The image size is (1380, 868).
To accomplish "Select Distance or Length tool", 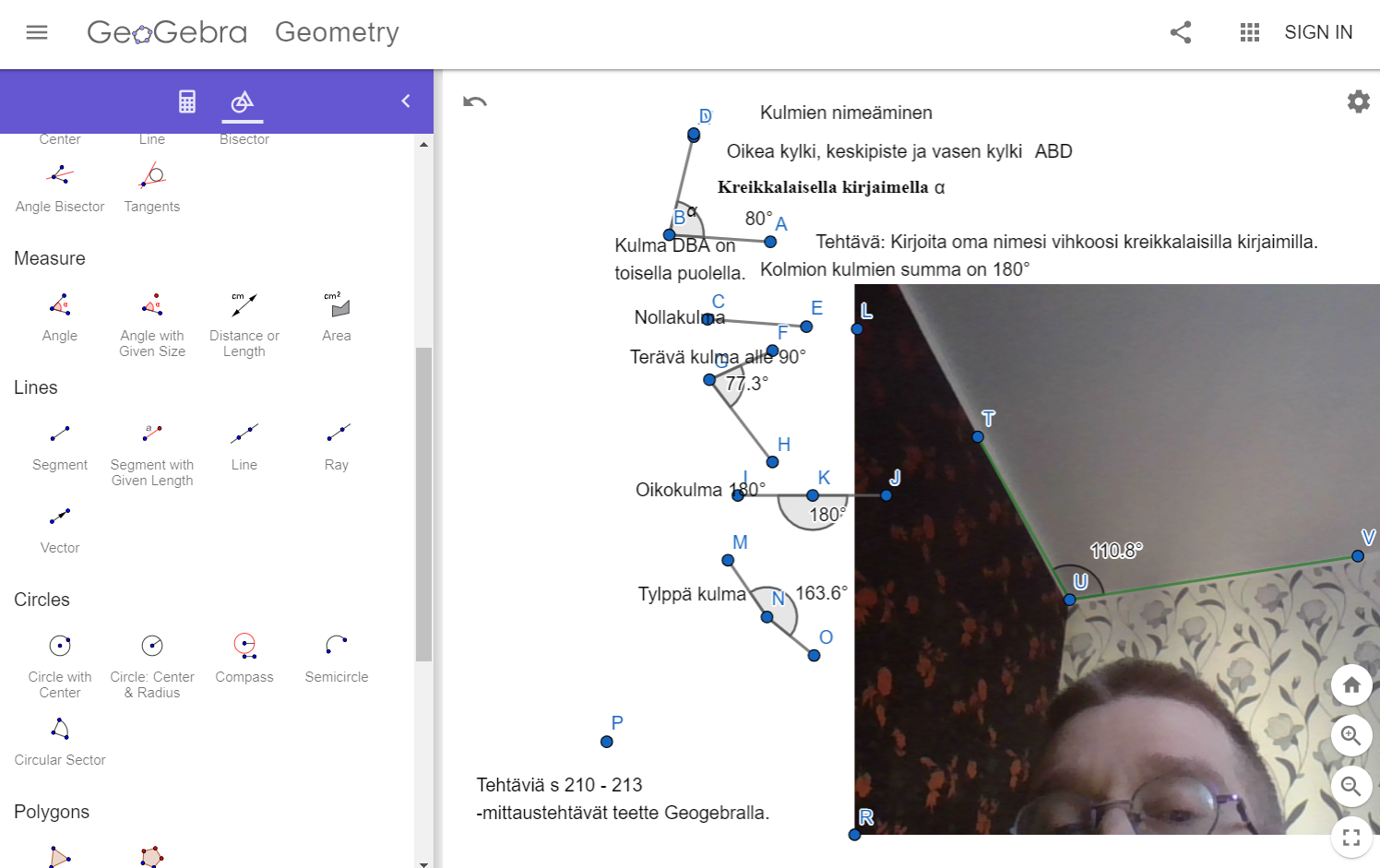I will 244,324.
